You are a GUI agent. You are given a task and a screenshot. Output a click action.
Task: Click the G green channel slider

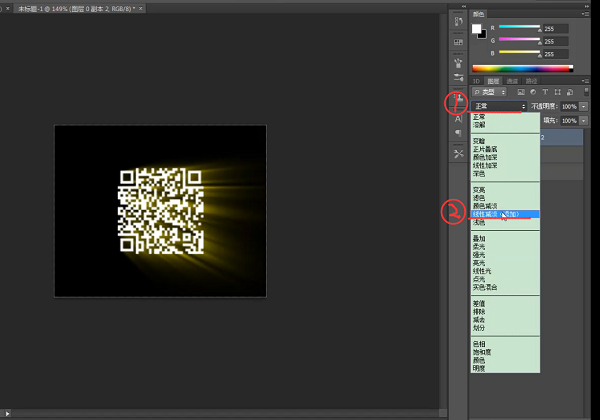pos(520,40)
